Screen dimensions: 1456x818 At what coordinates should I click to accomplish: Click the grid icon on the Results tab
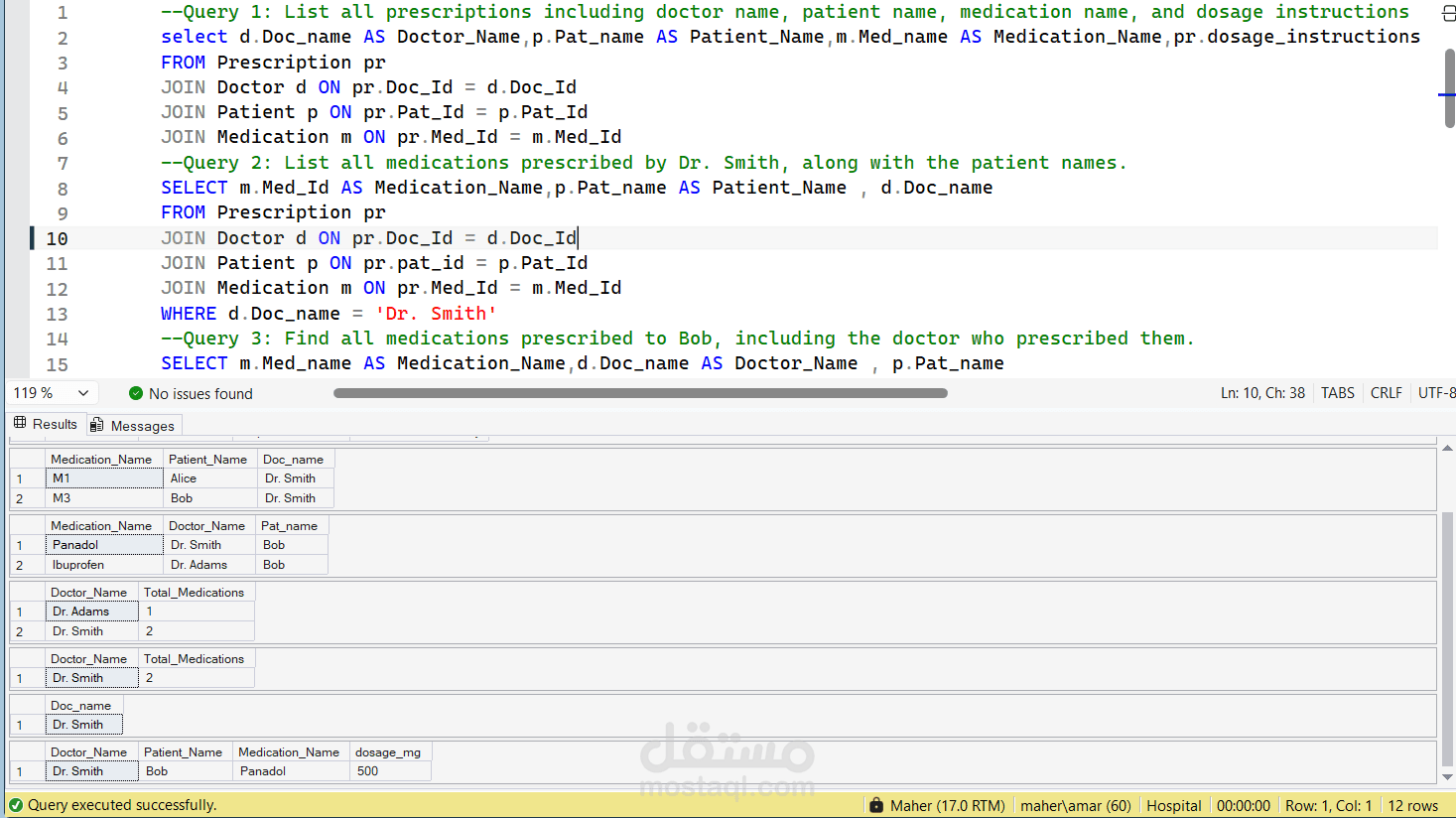pyautogui.click(x=22, y=424)
